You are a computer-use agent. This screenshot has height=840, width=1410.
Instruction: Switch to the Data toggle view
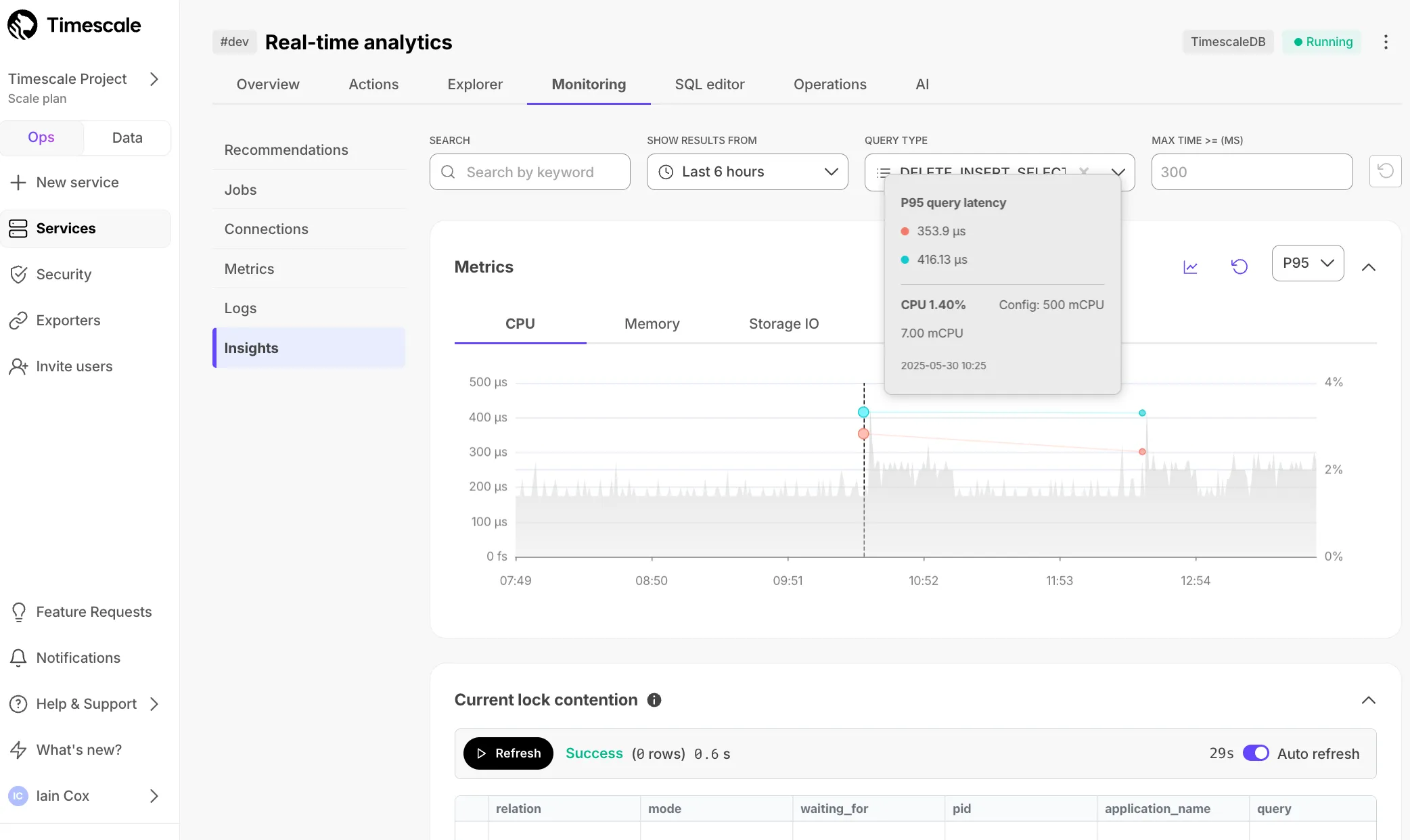click(127, 138)
